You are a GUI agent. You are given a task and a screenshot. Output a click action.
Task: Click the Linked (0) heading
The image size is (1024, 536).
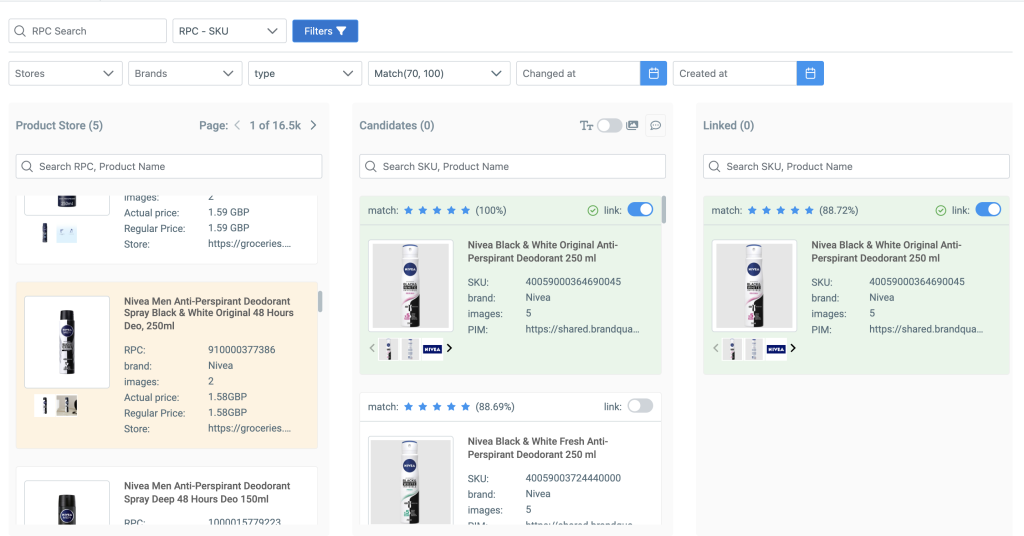[x=728, y=125]
